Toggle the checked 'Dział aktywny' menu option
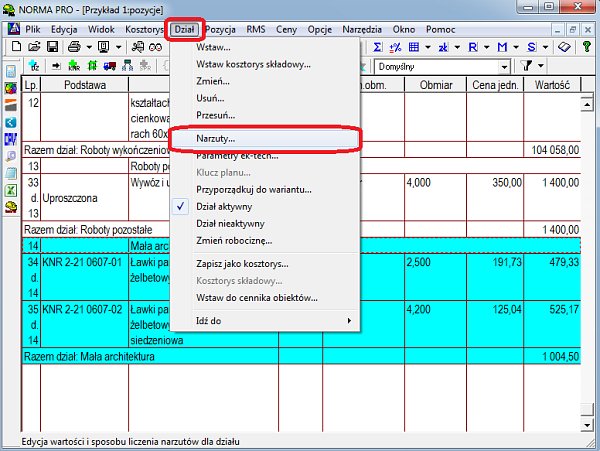 [x=224, y=206]
